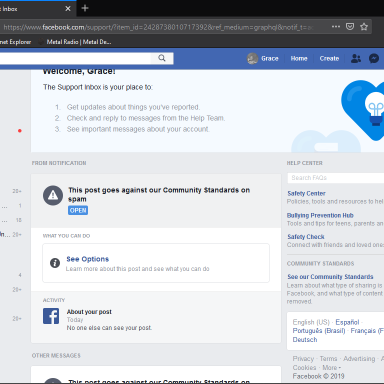Switch language to Deutsch
The height and width of the screenshot is (384, 384).
point(305,340)
